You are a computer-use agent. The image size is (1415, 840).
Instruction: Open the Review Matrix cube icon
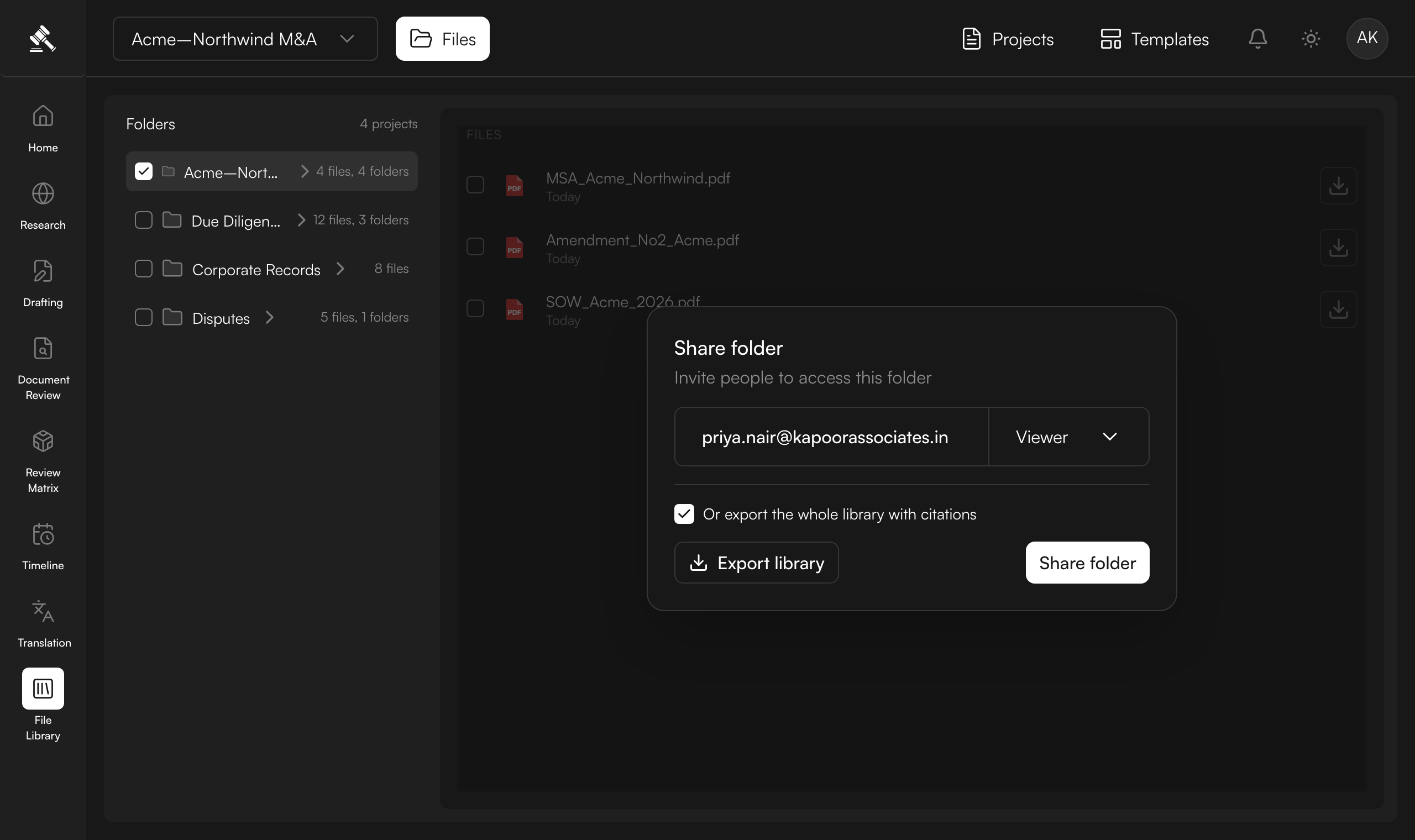point(43,441)
